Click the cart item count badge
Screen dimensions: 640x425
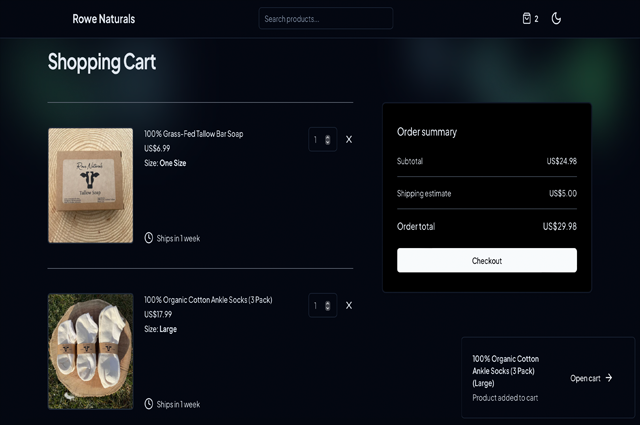[x=536, y=19]
